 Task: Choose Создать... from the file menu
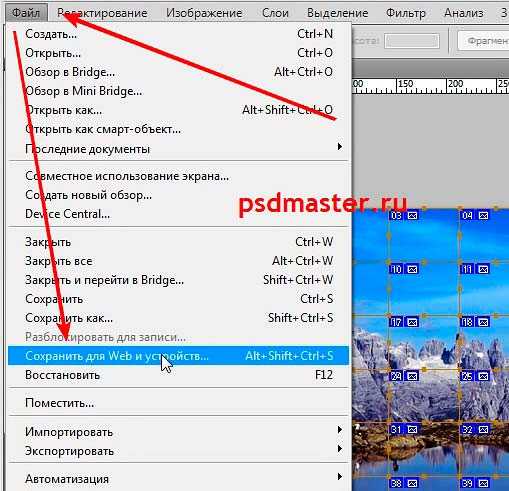178,34
